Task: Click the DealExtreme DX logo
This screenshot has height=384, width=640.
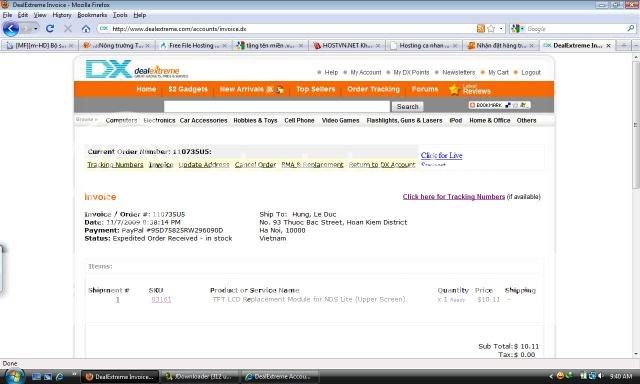Action: pos(137,69)
